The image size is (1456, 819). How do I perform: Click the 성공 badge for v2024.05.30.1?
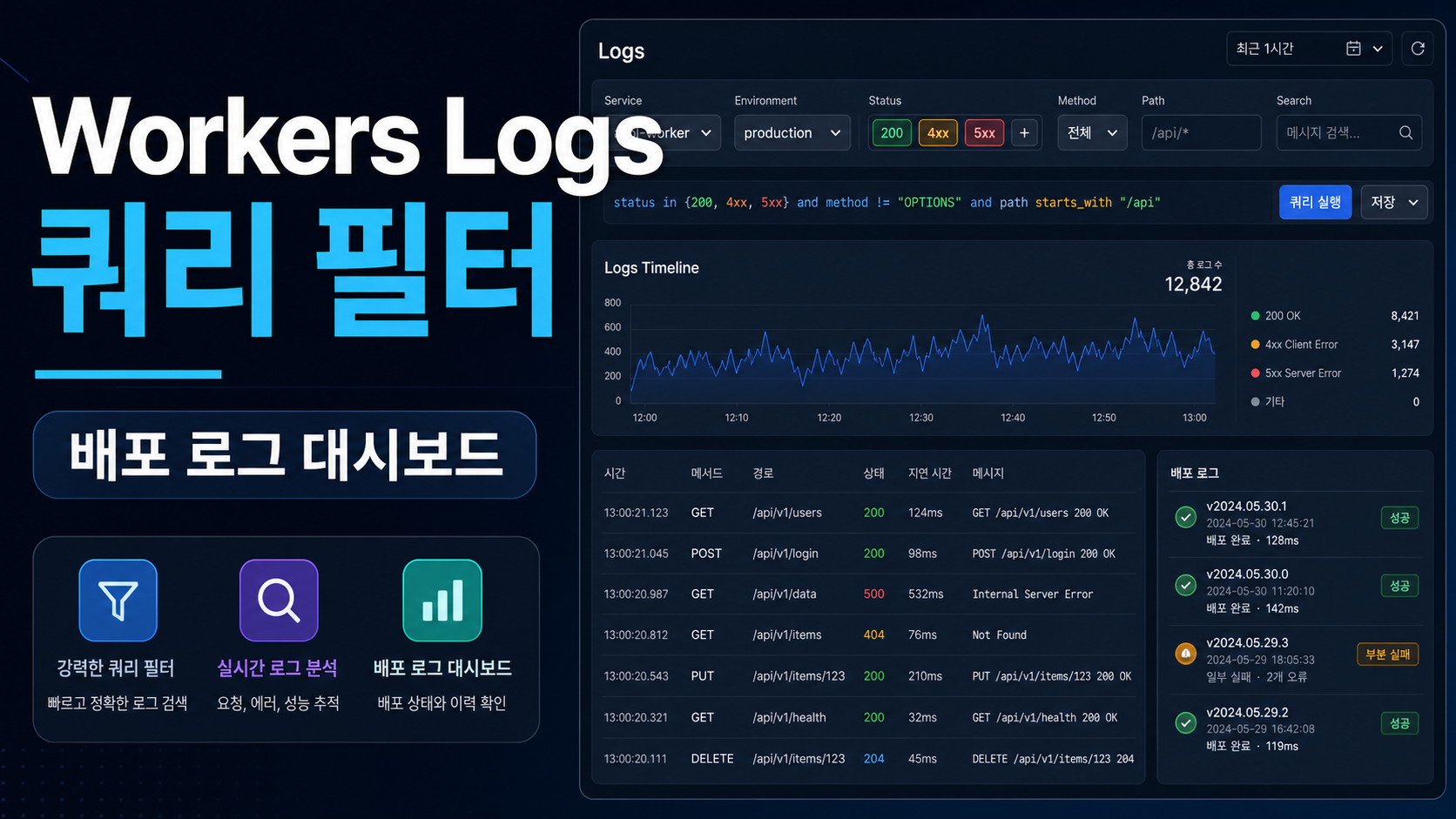coord(1399,518)
